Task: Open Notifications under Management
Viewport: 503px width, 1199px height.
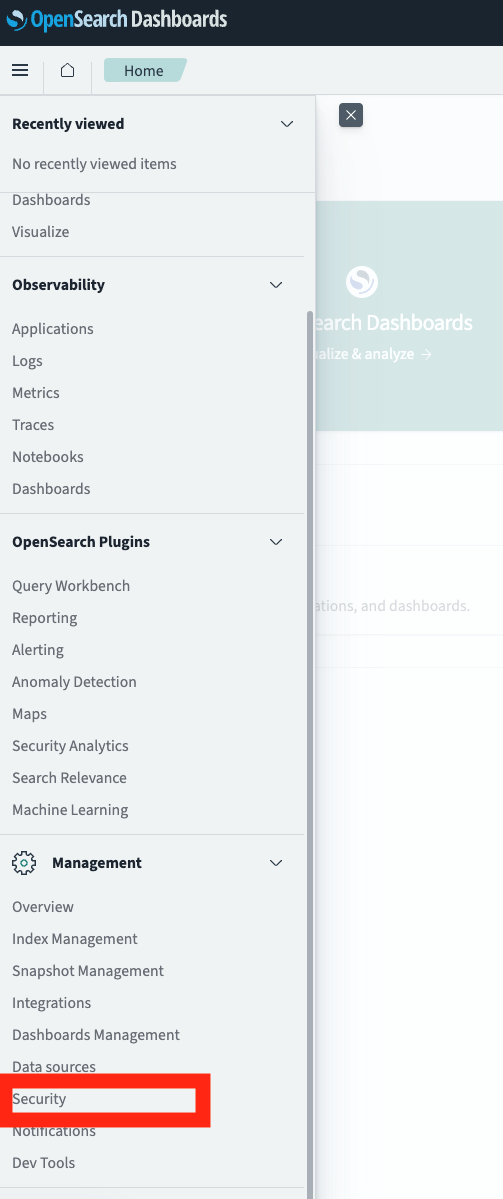Action: [54, 1132]
